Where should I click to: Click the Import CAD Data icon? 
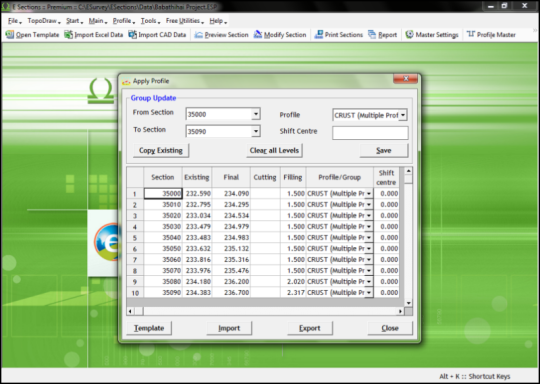coord(133,34)
